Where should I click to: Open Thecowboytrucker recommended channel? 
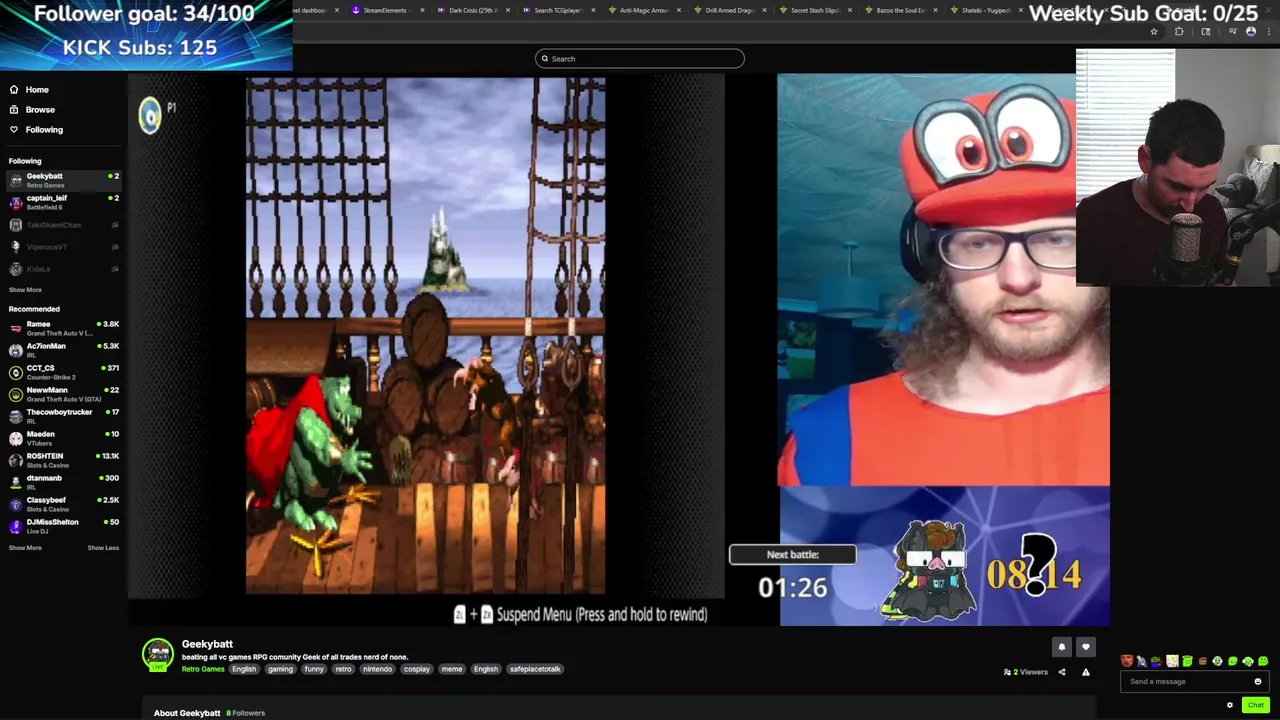(63, 416)
